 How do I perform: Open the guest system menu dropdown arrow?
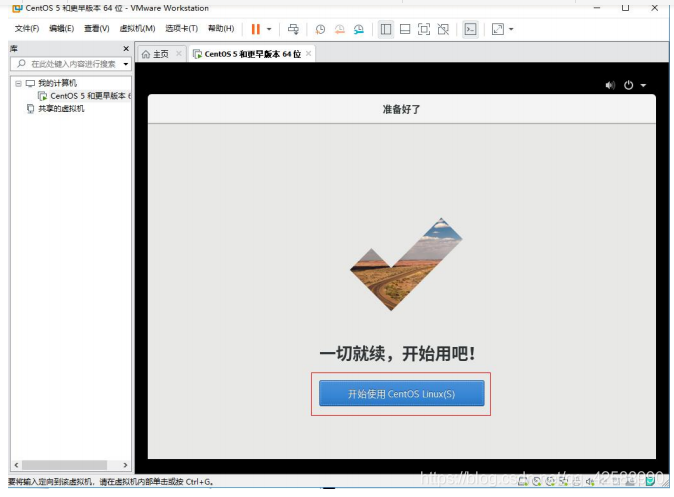(x=643, y=85)
